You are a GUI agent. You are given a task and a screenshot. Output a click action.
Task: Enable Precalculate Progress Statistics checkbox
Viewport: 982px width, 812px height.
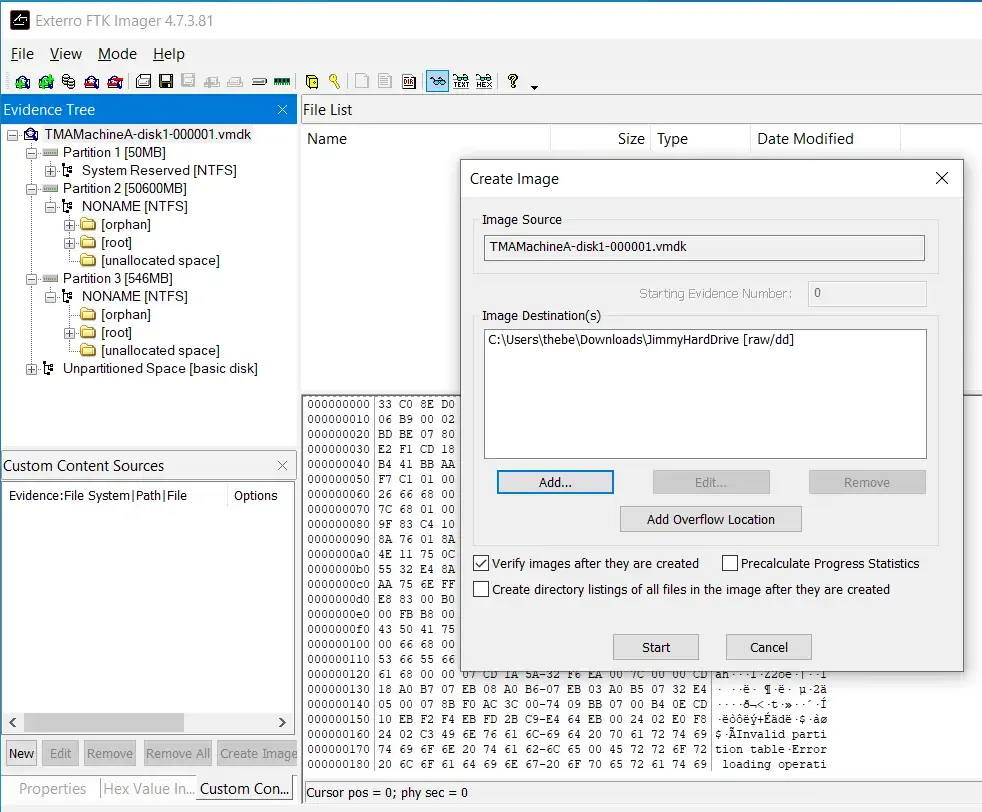730,563
